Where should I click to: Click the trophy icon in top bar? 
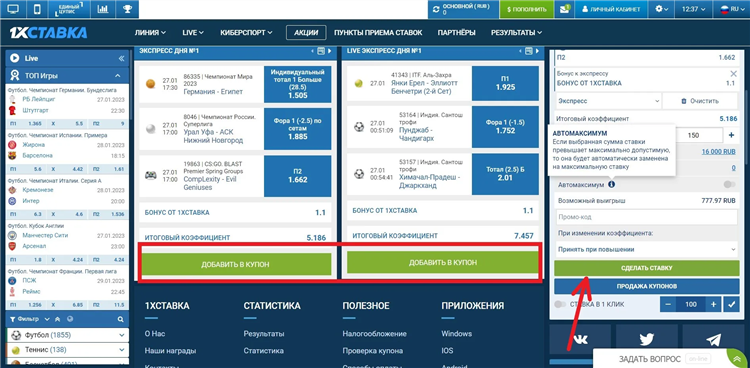point(127,9)
